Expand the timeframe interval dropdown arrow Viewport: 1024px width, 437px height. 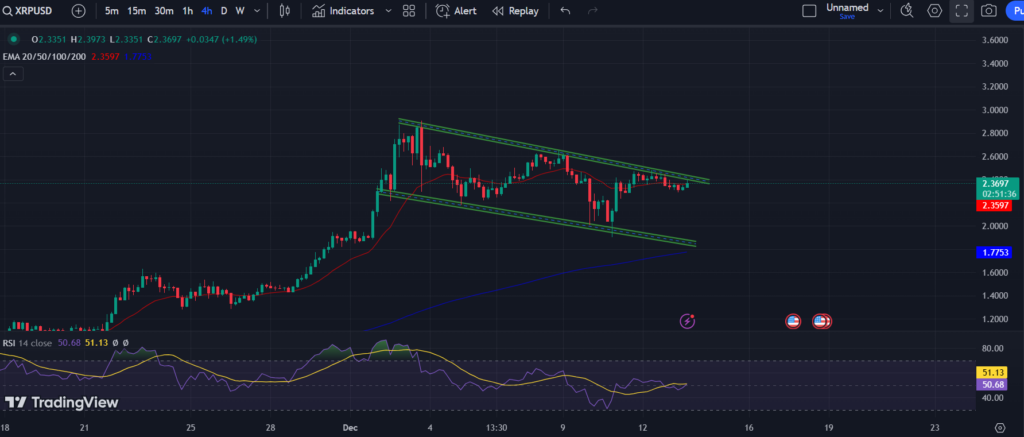(x=257, y=11)
